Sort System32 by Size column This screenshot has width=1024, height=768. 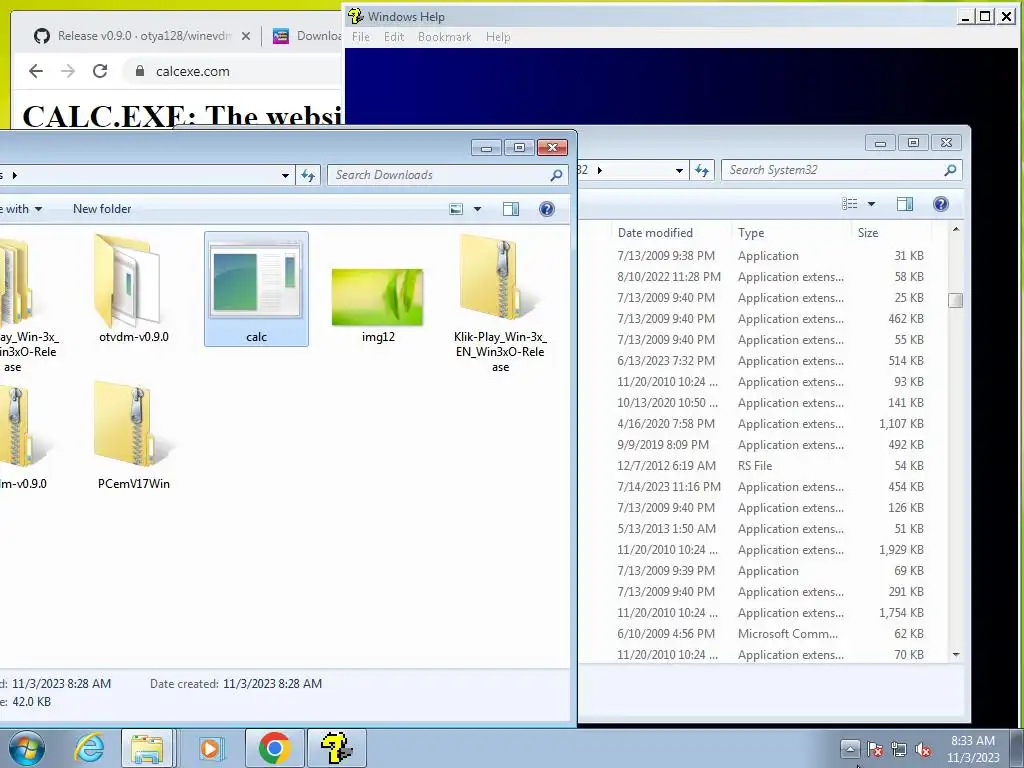[x=891, y=232]
